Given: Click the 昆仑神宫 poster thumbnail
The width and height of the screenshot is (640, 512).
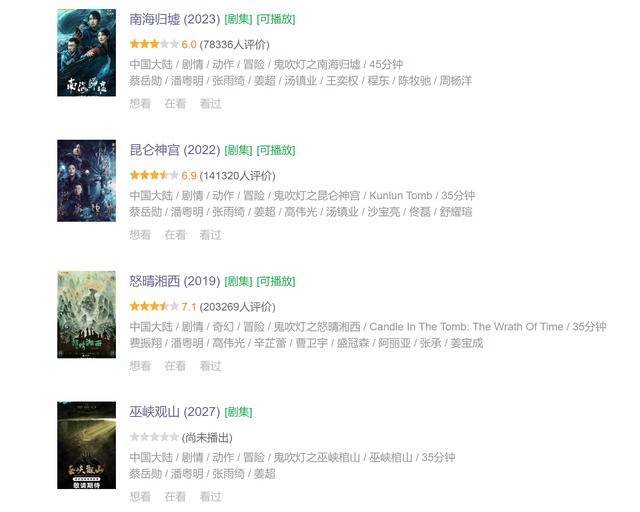Looking at the screenshot, I should 87,181.
